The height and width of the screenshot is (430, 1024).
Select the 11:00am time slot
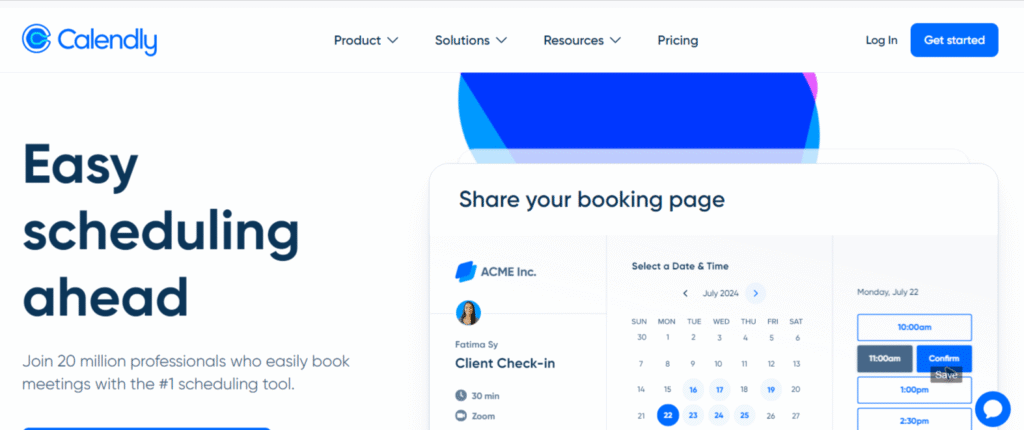pos(885,359)
